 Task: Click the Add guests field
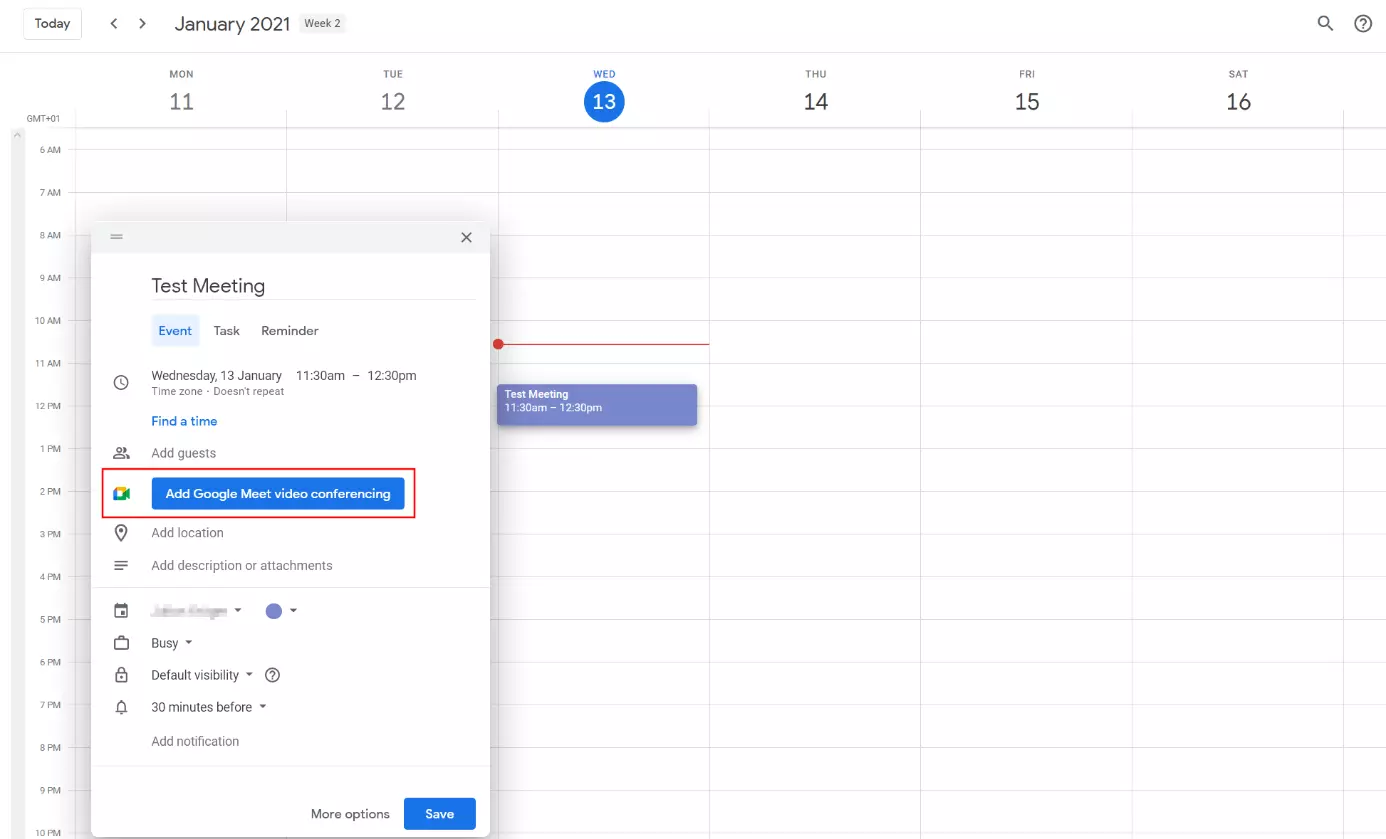tap(184, 453)
